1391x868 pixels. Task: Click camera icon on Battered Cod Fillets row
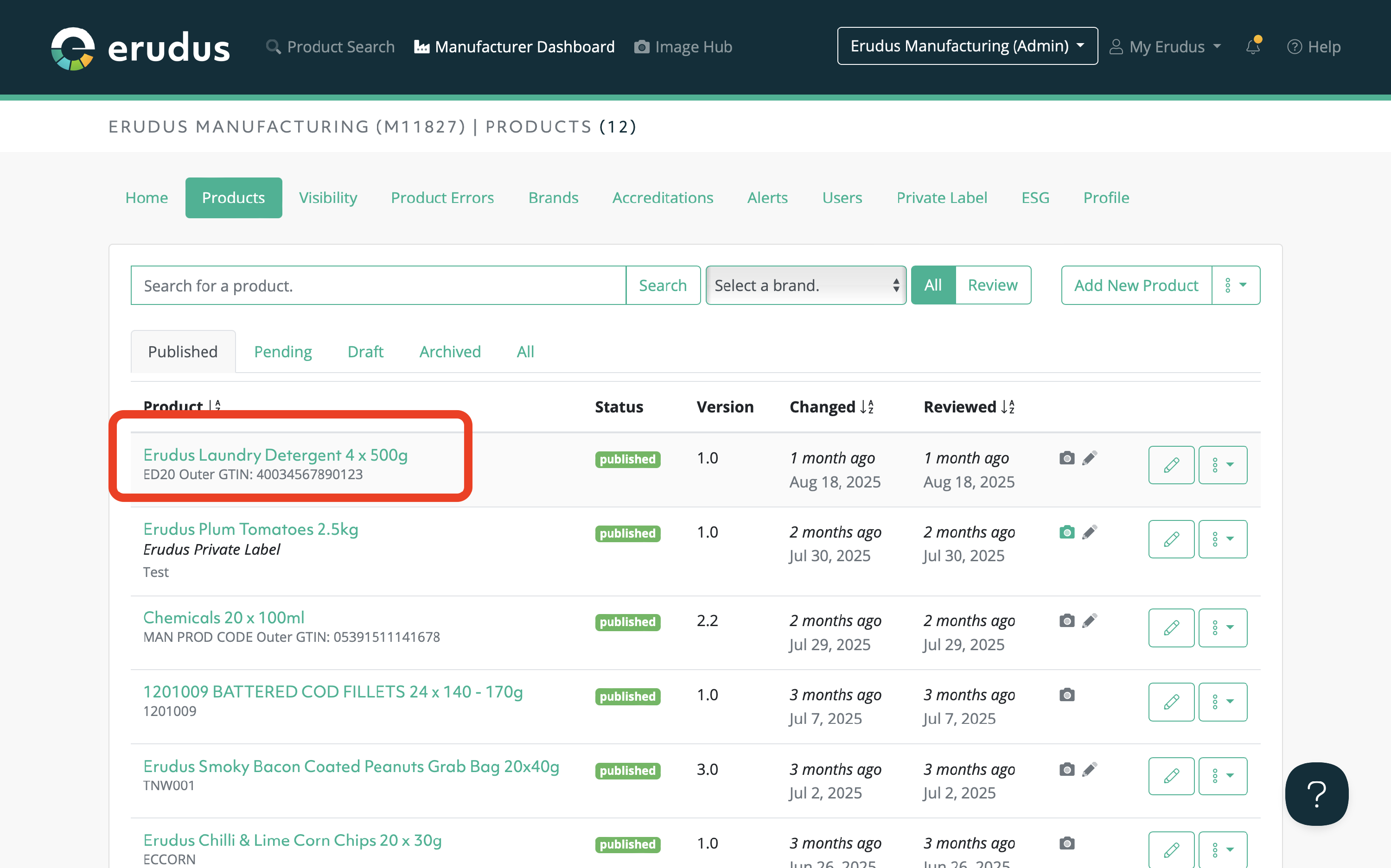click(x=1066, y=695)
